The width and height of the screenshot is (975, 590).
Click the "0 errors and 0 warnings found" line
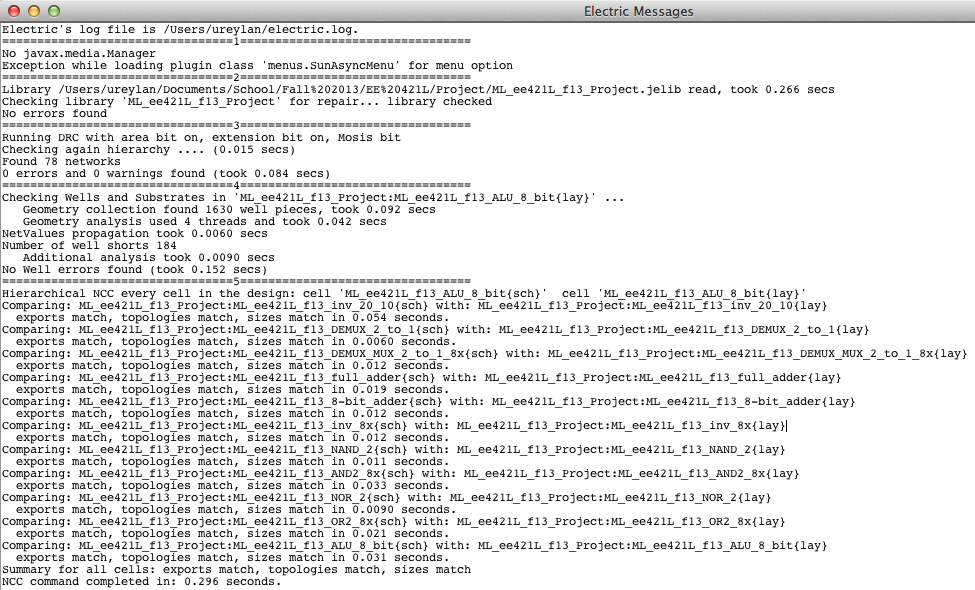[x=166, y=173]
